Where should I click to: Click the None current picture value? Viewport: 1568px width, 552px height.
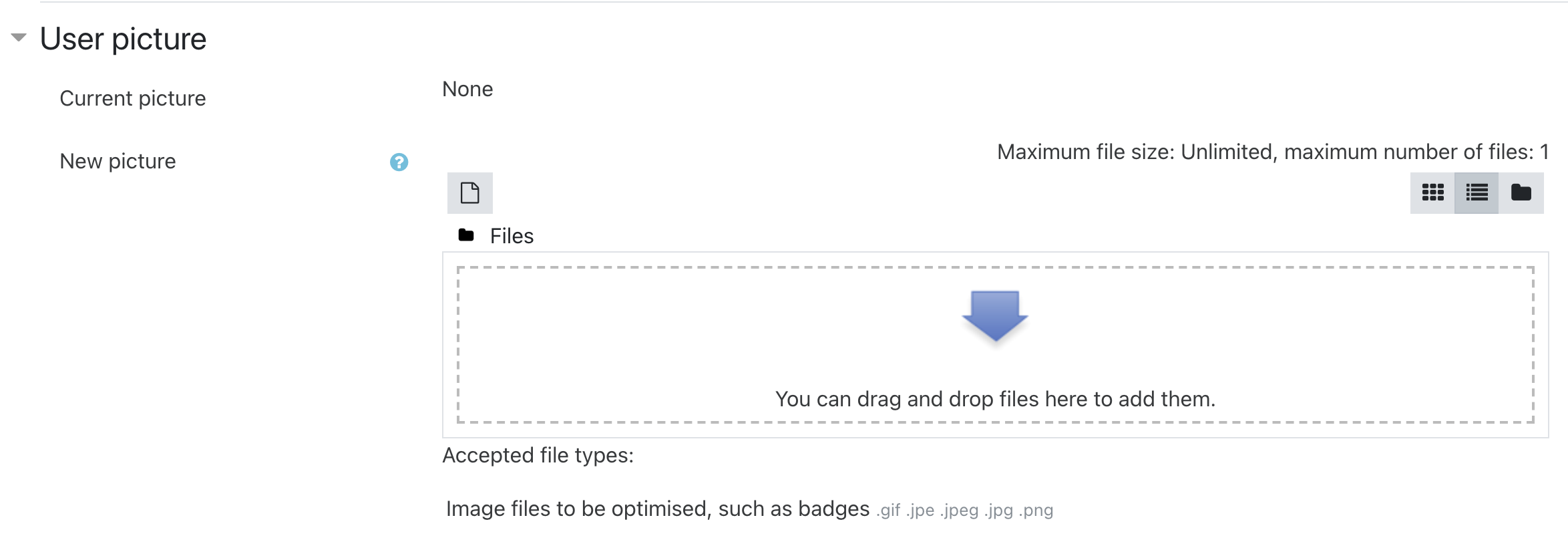pos(467,89)
